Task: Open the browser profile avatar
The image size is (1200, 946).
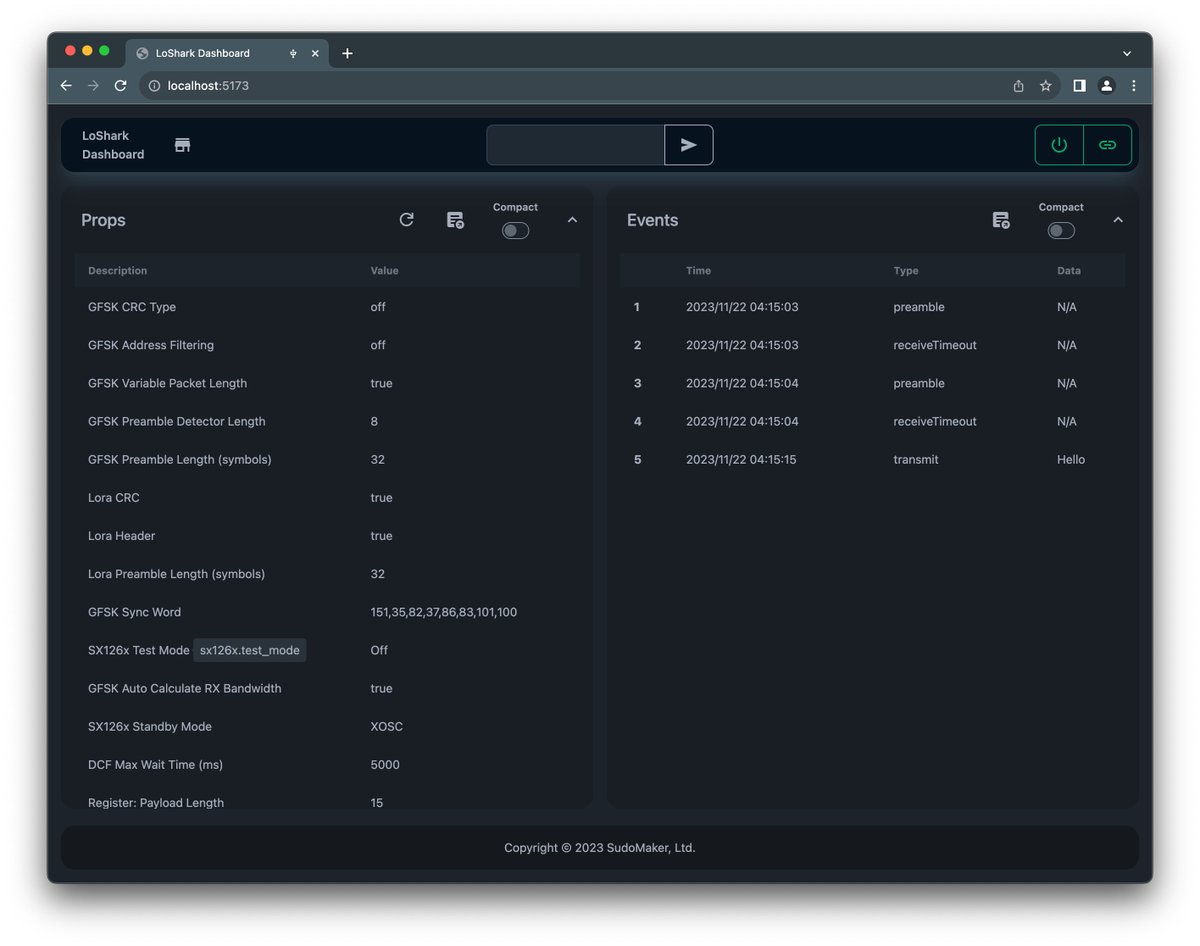Action: pyautogui.click(x=1106, y=86)
